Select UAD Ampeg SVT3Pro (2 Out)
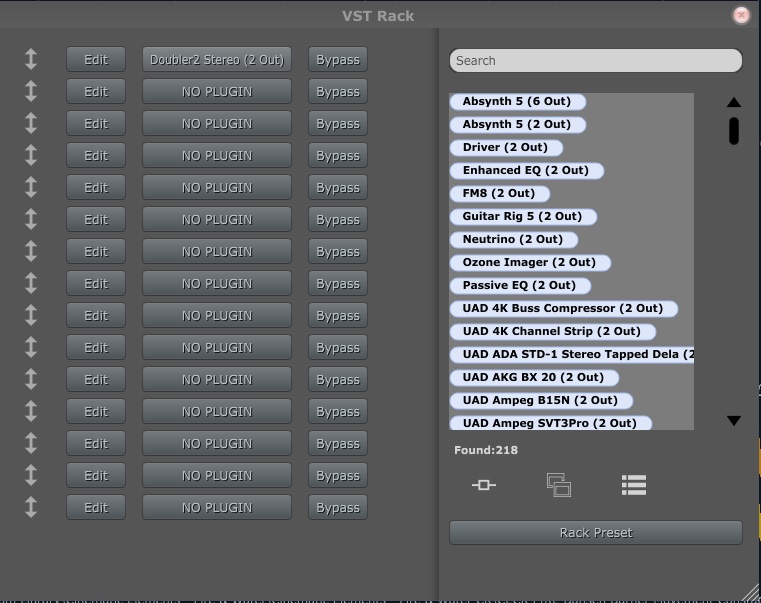Viewport: 761px width, 603px height. 550,422
